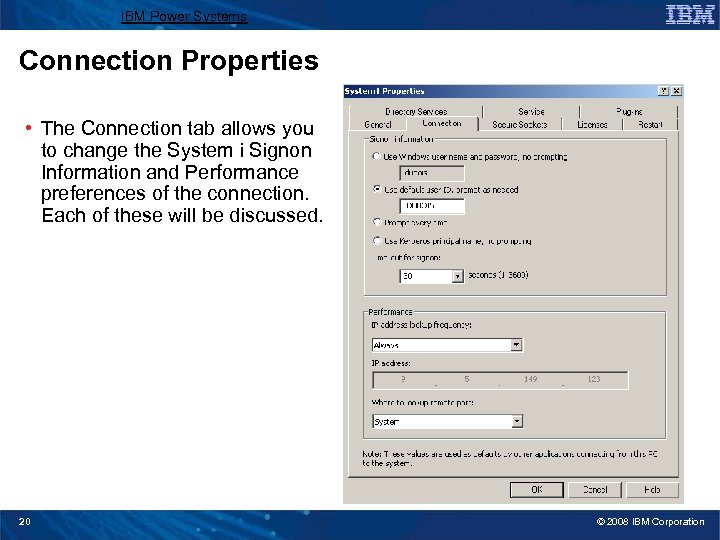The image size is (720, 540).
Task: Click the System i Properties title bar text
Action: (384, 91)
